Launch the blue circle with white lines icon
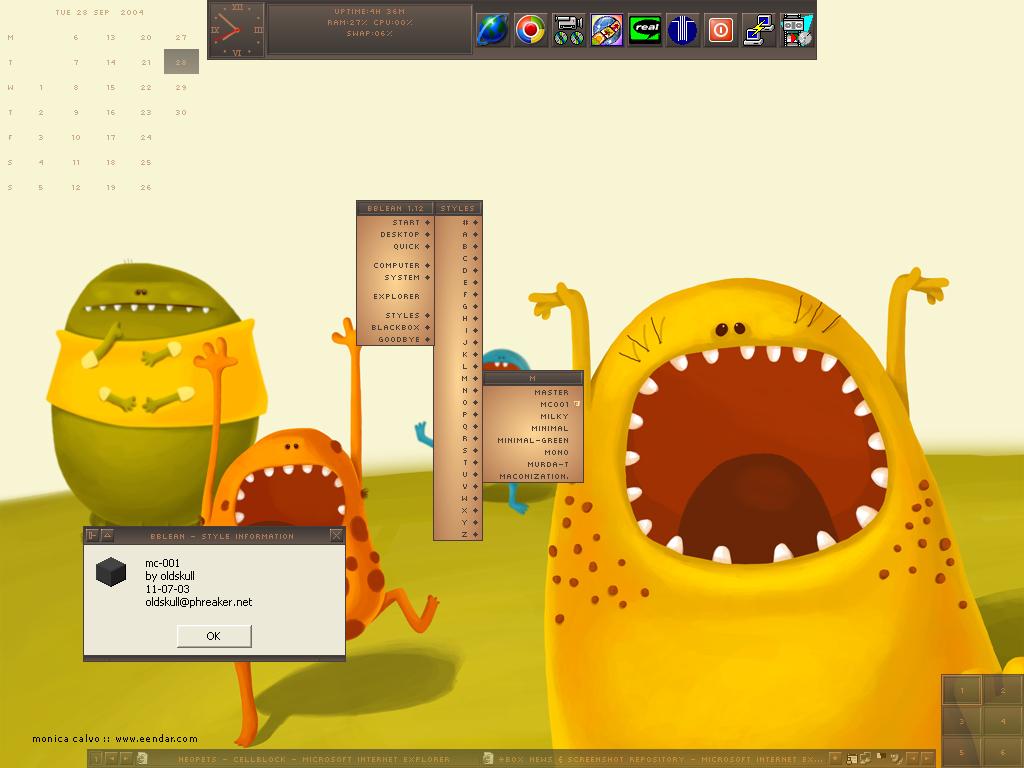This screenshot has height=768, width=1024. [x=682, y=30]
